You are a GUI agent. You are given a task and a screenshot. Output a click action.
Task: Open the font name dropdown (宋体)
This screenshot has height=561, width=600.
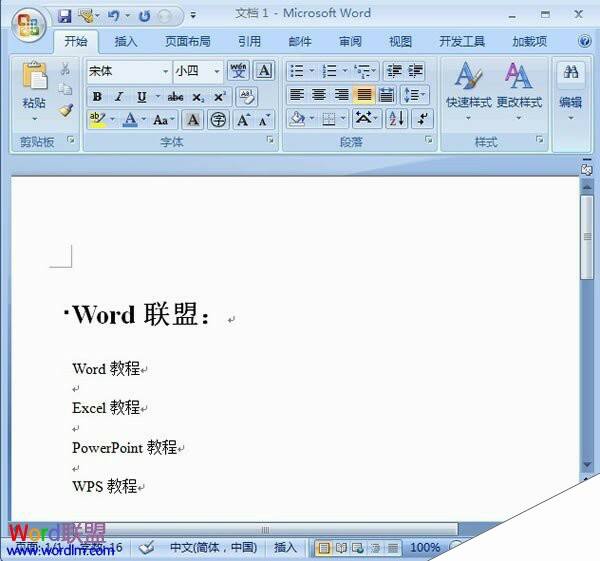[165, 71]
